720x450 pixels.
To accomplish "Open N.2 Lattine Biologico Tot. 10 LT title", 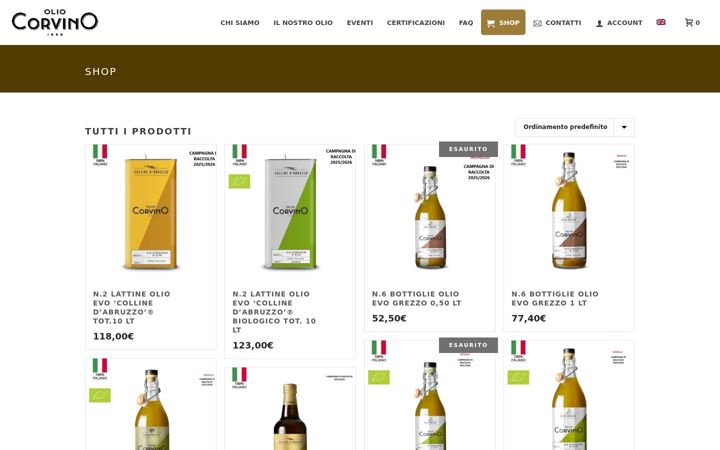I will coord(274,312).
